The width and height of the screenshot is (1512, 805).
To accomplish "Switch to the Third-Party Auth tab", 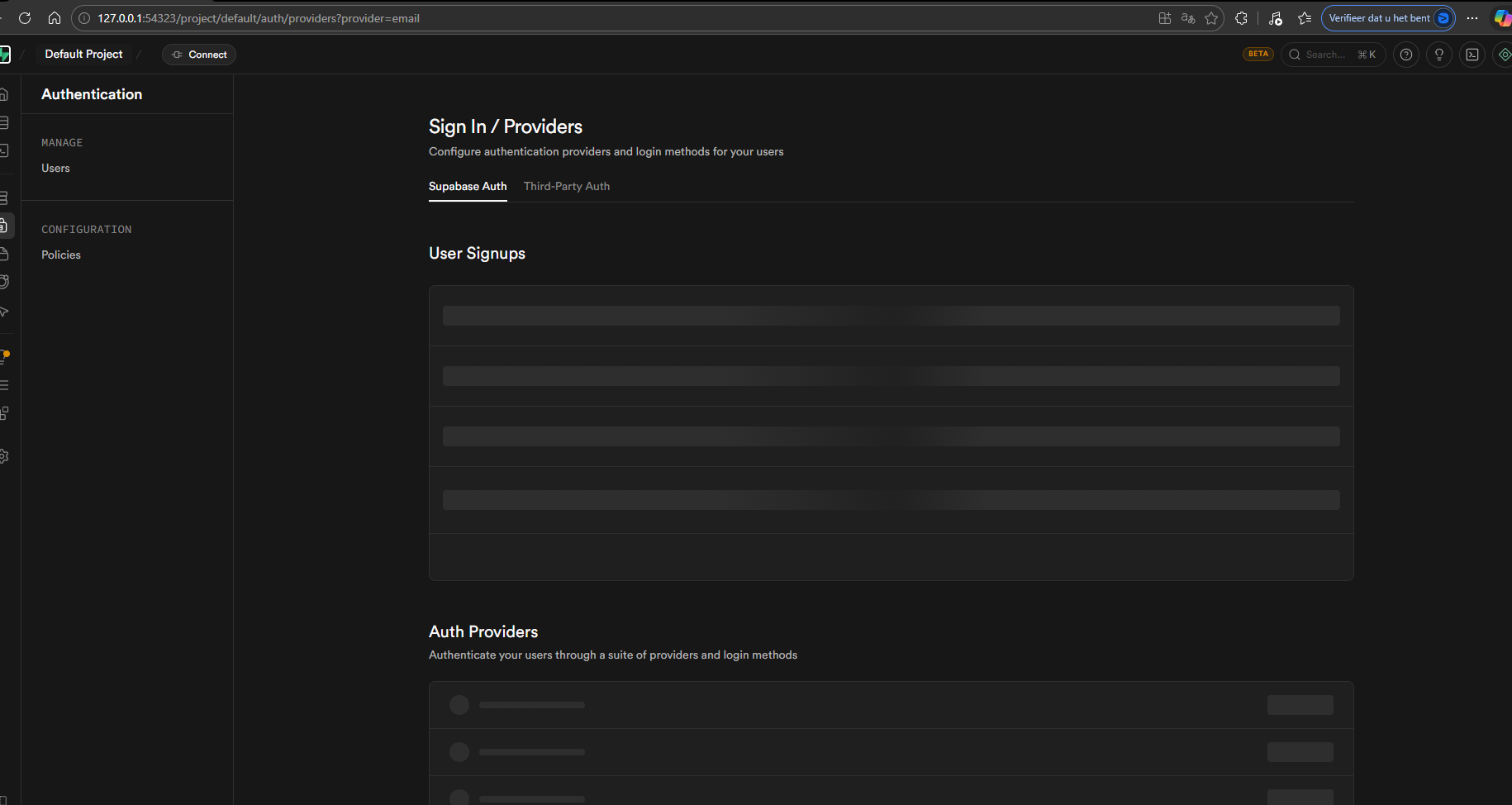I will pyautogui.click(x=567, y=187).
